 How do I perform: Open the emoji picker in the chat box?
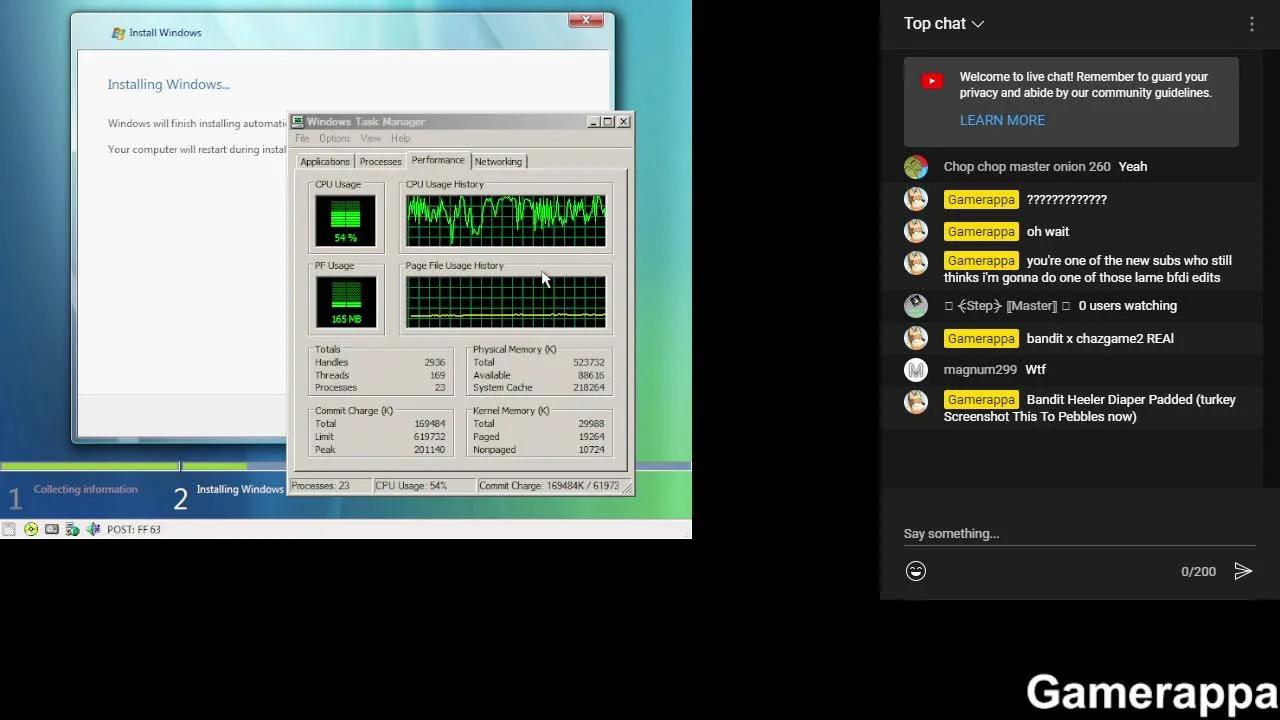point(916,571)
